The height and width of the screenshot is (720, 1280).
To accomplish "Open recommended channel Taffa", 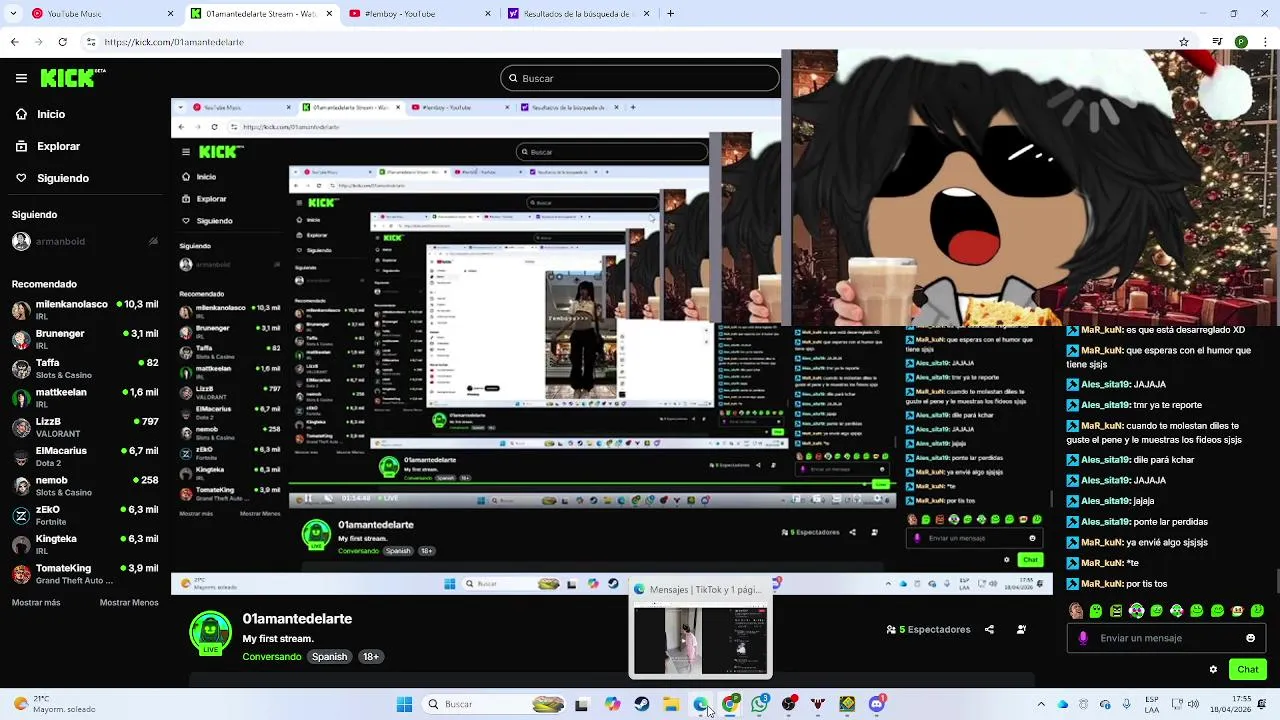I will 84,368.
